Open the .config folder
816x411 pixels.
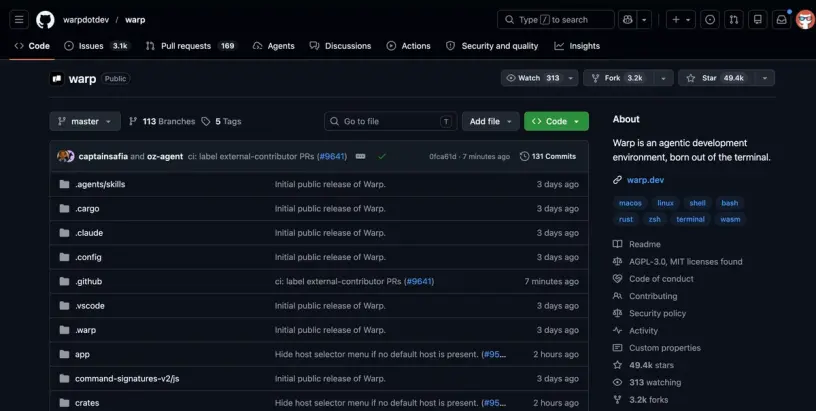tap(88, 257)
